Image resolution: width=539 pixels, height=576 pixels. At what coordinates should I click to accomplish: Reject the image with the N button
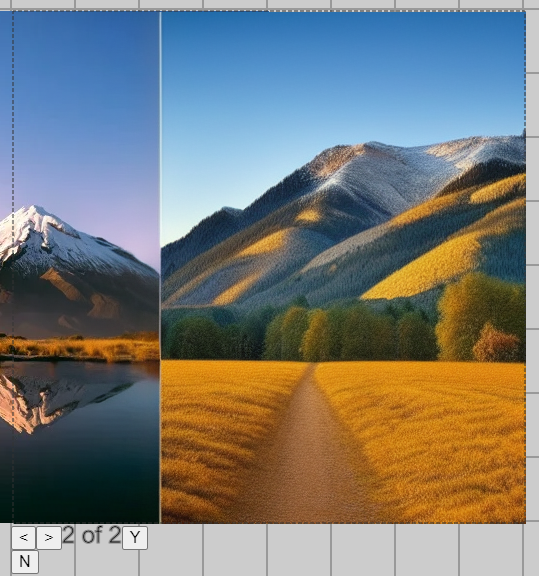click(x=25, y=562)
